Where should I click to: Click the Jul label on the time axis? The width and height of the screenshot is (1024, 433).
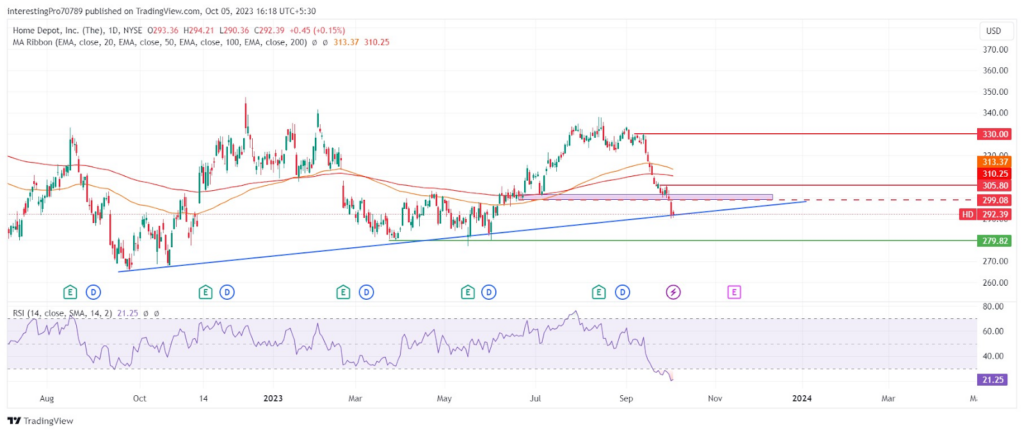536,397
